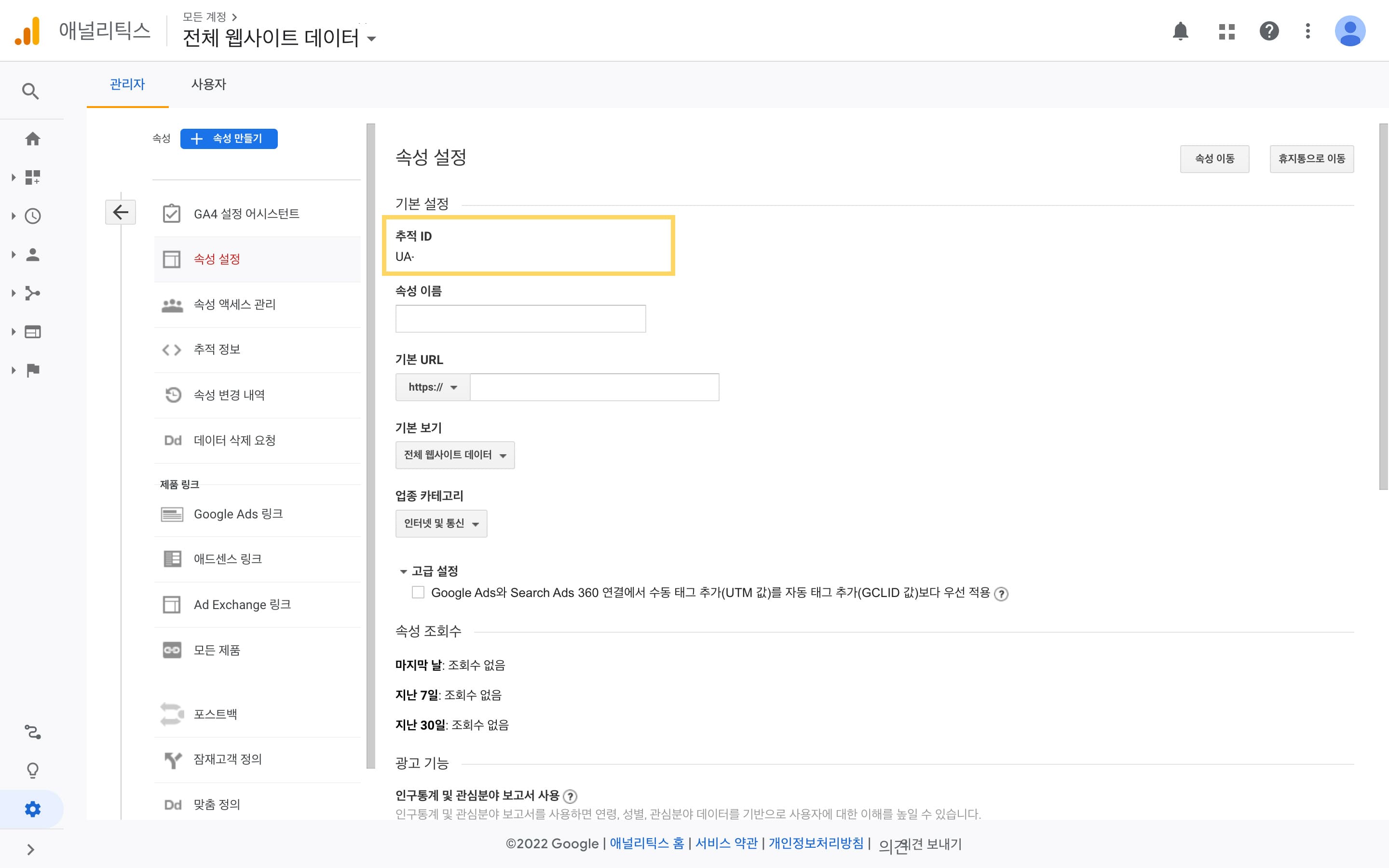
Task: Click the 속성 이름 text field
Action: tap(520, 319)
